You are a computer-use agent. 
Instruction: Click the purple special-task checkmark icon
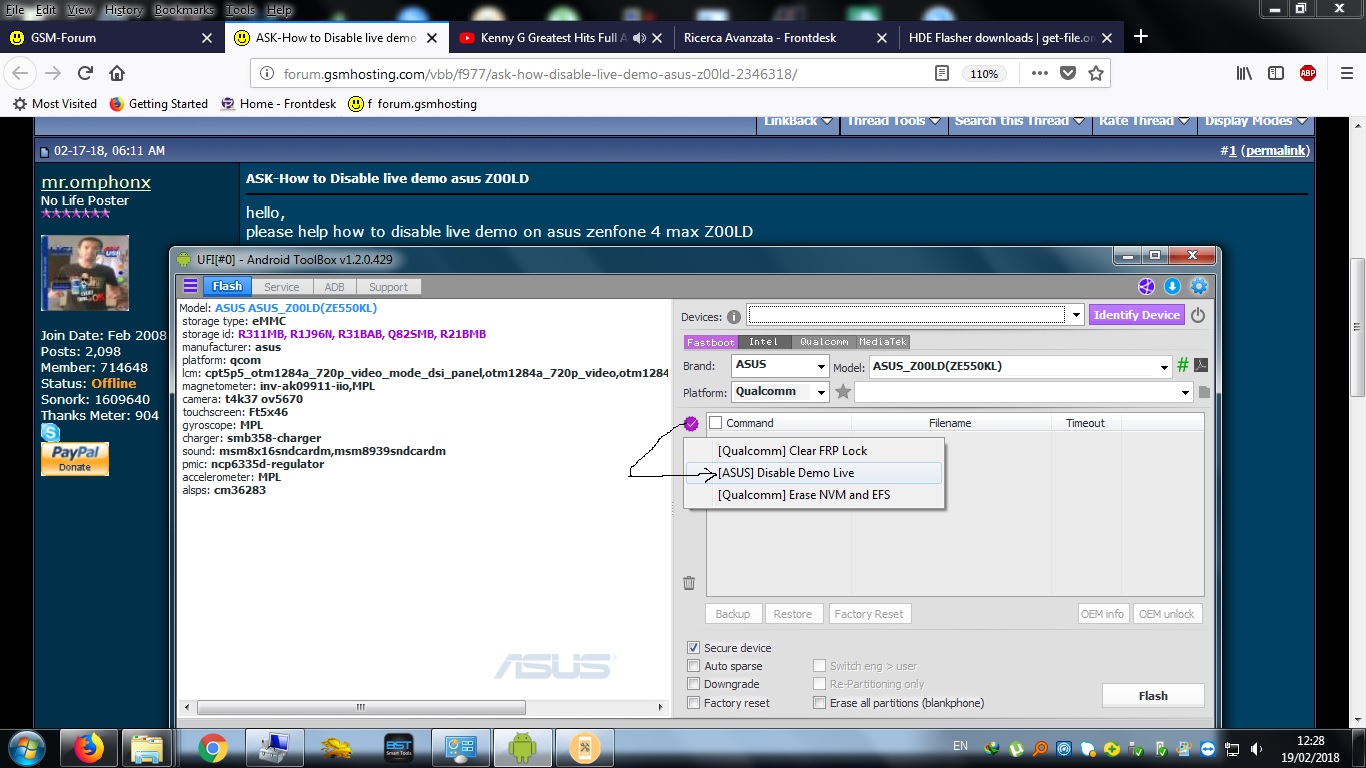point(691,424)
